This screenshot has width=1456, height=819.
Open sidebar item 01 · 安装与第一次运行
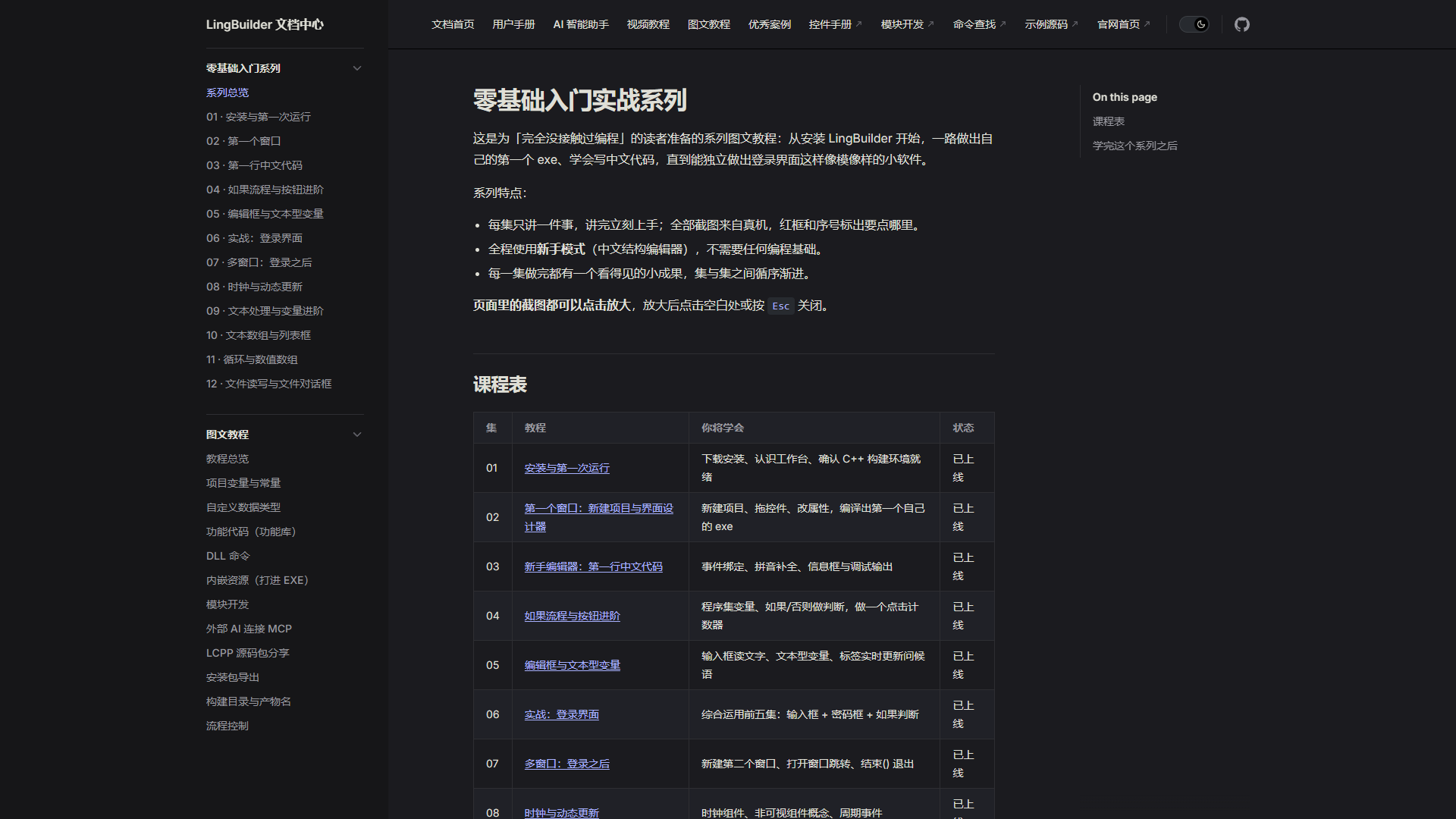click(259, 117)
